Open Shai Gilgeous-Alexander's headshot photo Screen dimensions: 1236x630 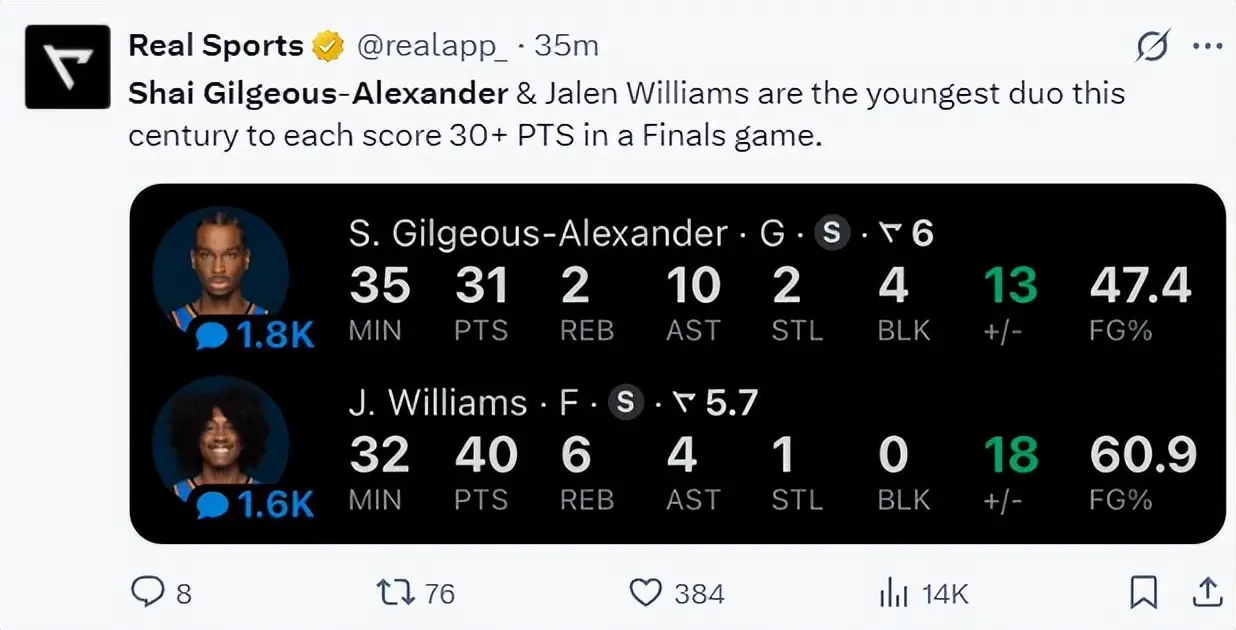tap(220, 265)
